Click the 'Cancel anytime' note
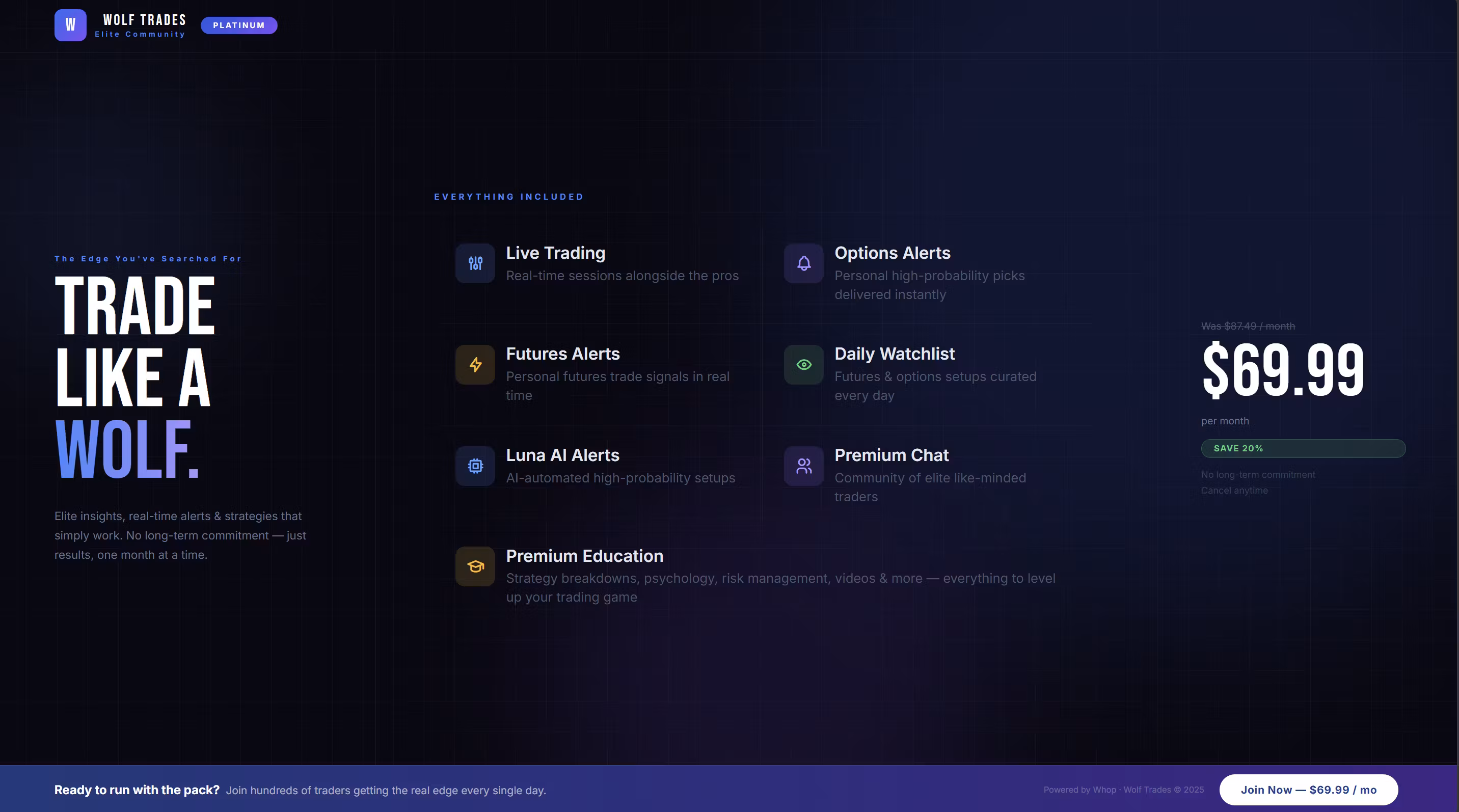This screenshot has height=812, width=1459. (1235, 491)
